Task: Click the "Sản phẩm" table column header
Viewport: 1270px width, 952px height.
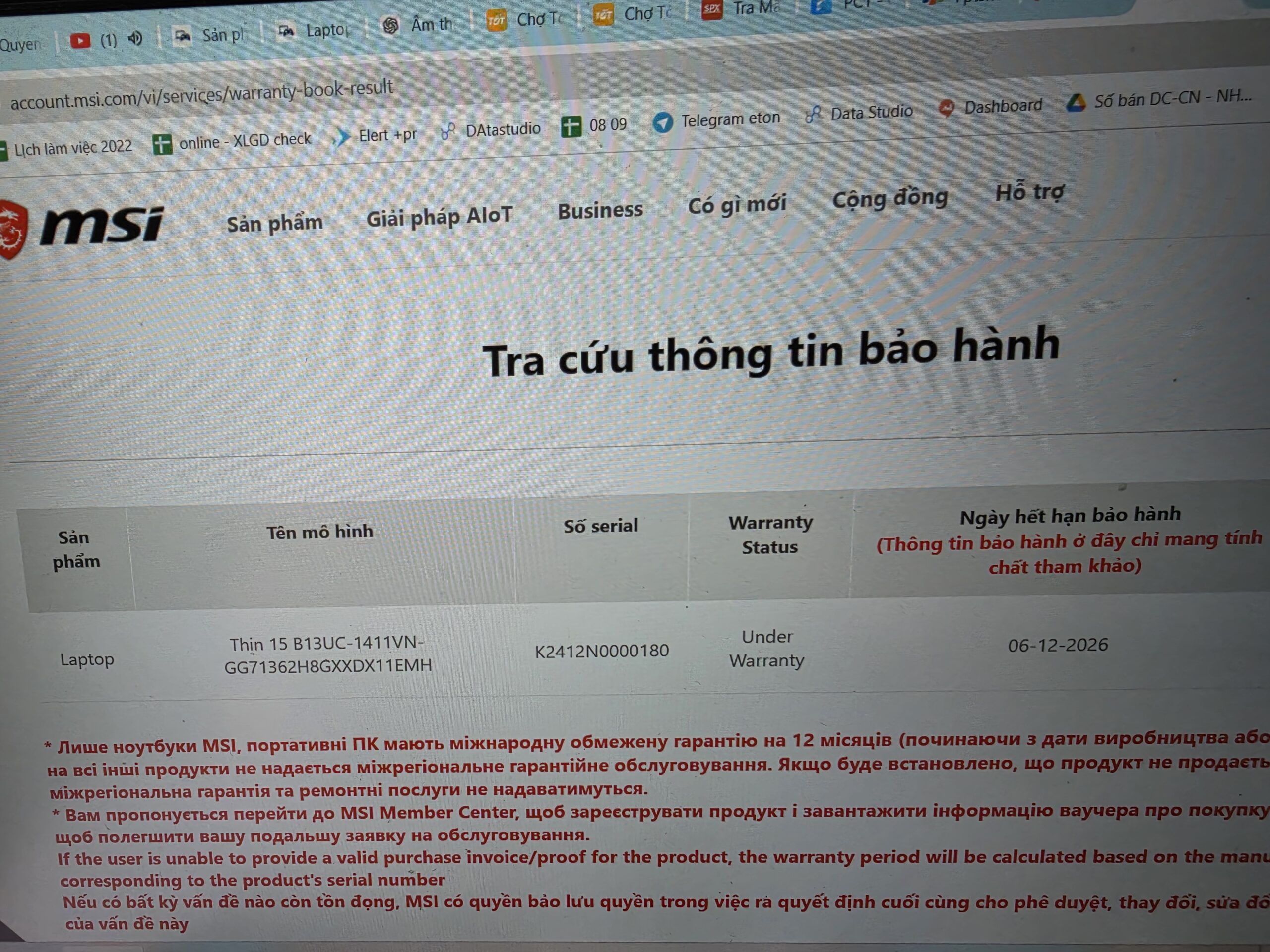Action: 76,549
